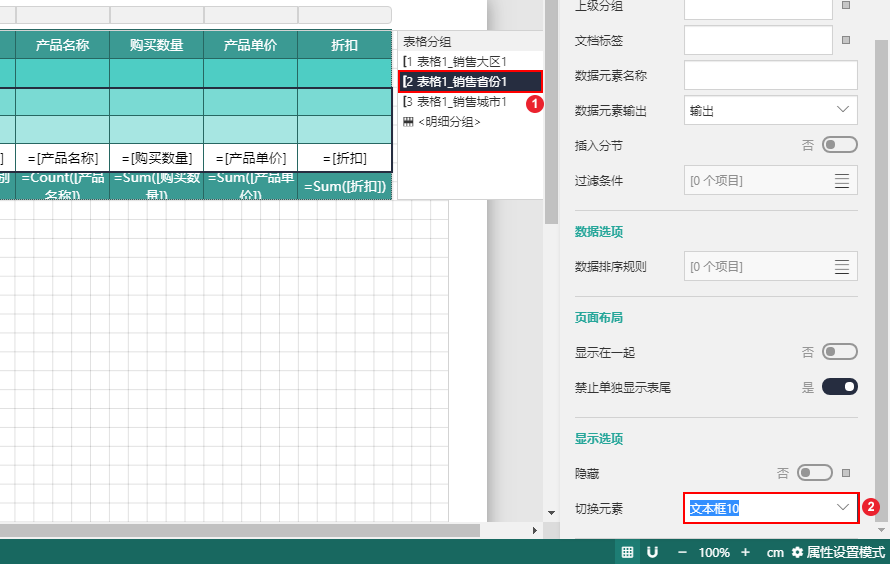Image resolution: width=890 pixels, height=564 pixels.
Task: Click the zoom in plus icon
Action: [x=745, y=552]
